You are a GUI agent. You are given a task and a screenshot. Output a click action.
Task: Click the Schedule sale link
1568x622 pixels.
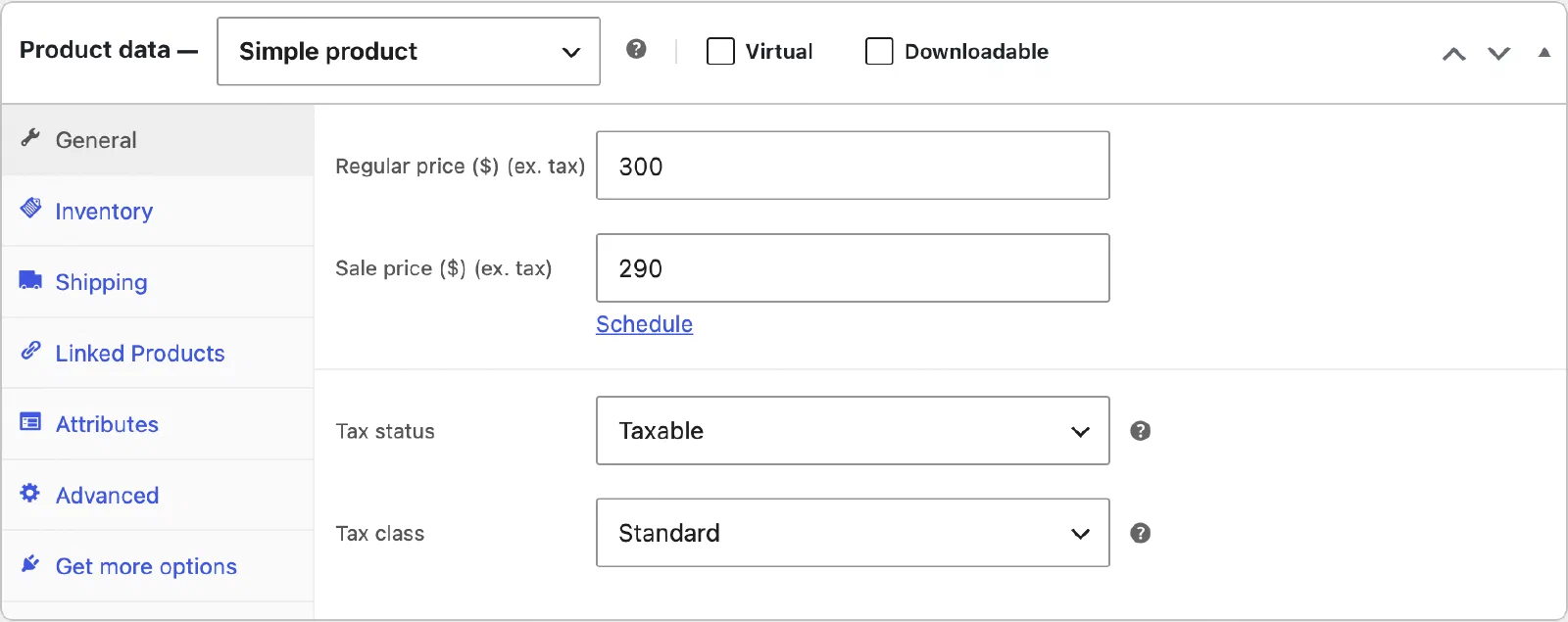644,324
